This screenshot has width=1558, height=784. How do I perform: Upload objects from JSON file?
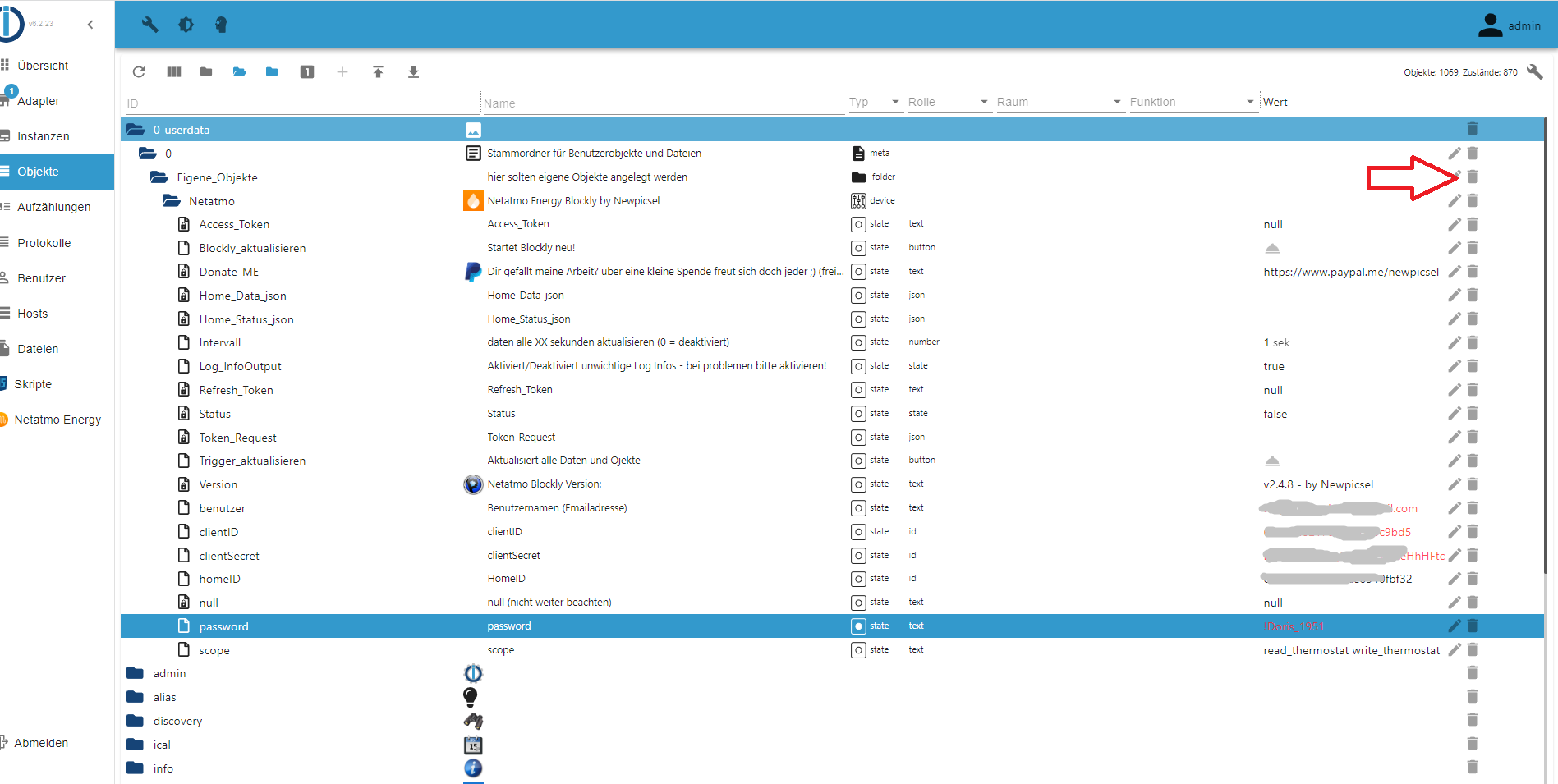pyautogui.click(x=378, y=72)
